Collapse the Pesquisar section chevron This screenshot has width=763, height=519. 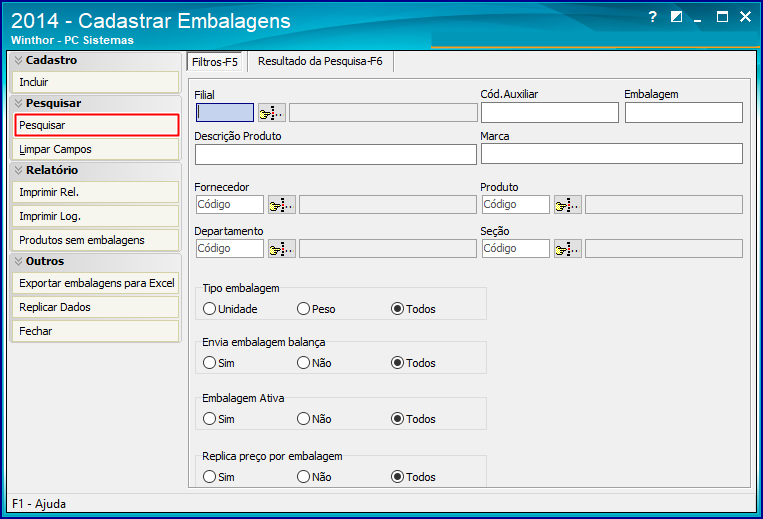click(18, 104)
